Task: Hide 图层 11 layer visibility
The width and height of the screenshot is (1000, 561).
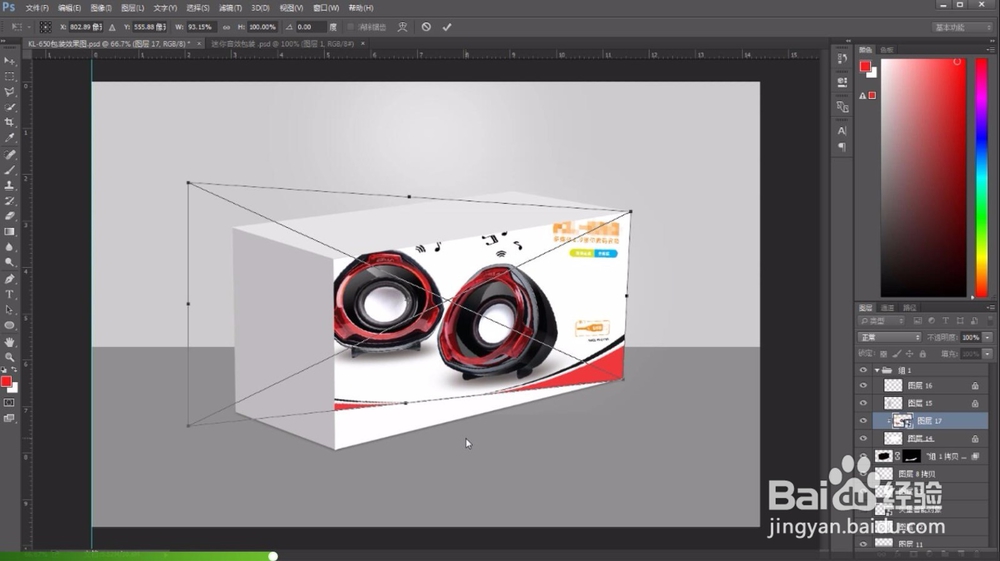Action: tap(864, 544)
